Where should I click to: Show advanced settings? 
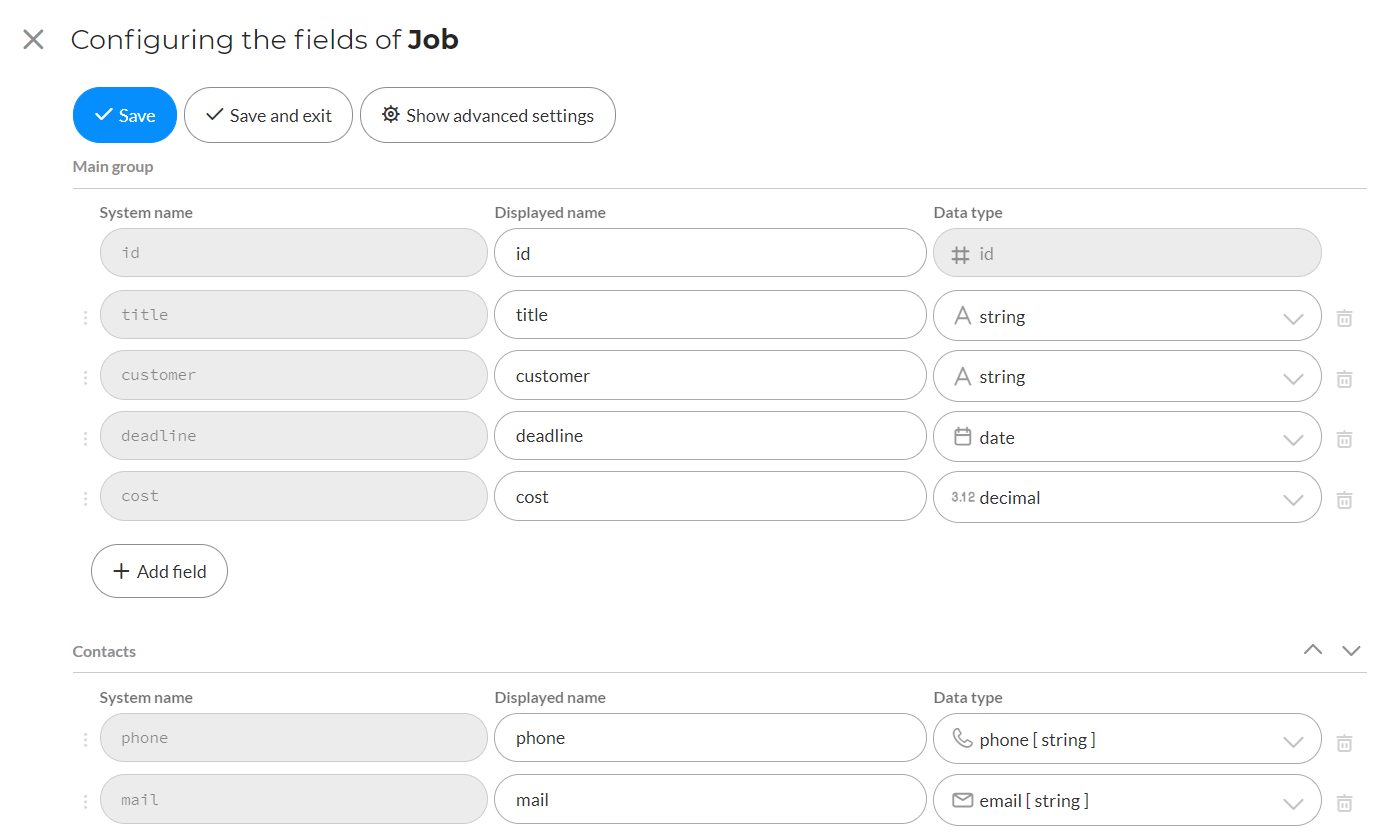point(487,115)
